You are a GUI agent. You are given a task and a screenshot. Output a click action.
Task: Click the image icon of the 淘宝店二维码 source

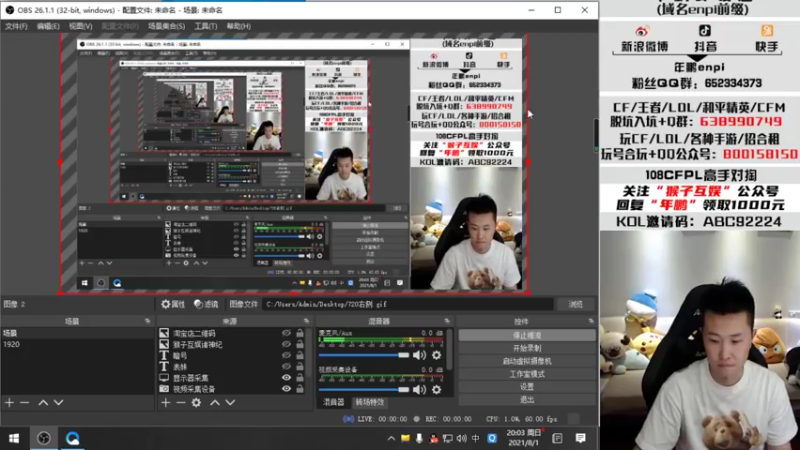coord(164,333)
